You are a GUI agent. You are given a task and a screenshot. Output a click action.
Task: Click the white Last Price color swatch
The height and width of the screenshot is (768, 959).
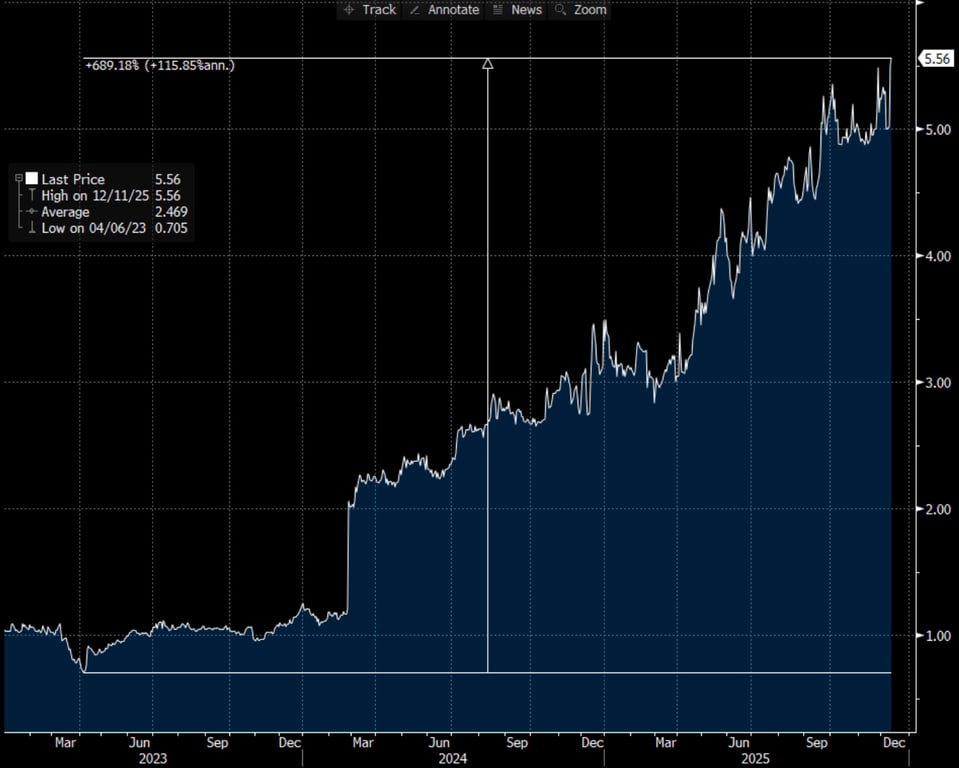point(32,179)
